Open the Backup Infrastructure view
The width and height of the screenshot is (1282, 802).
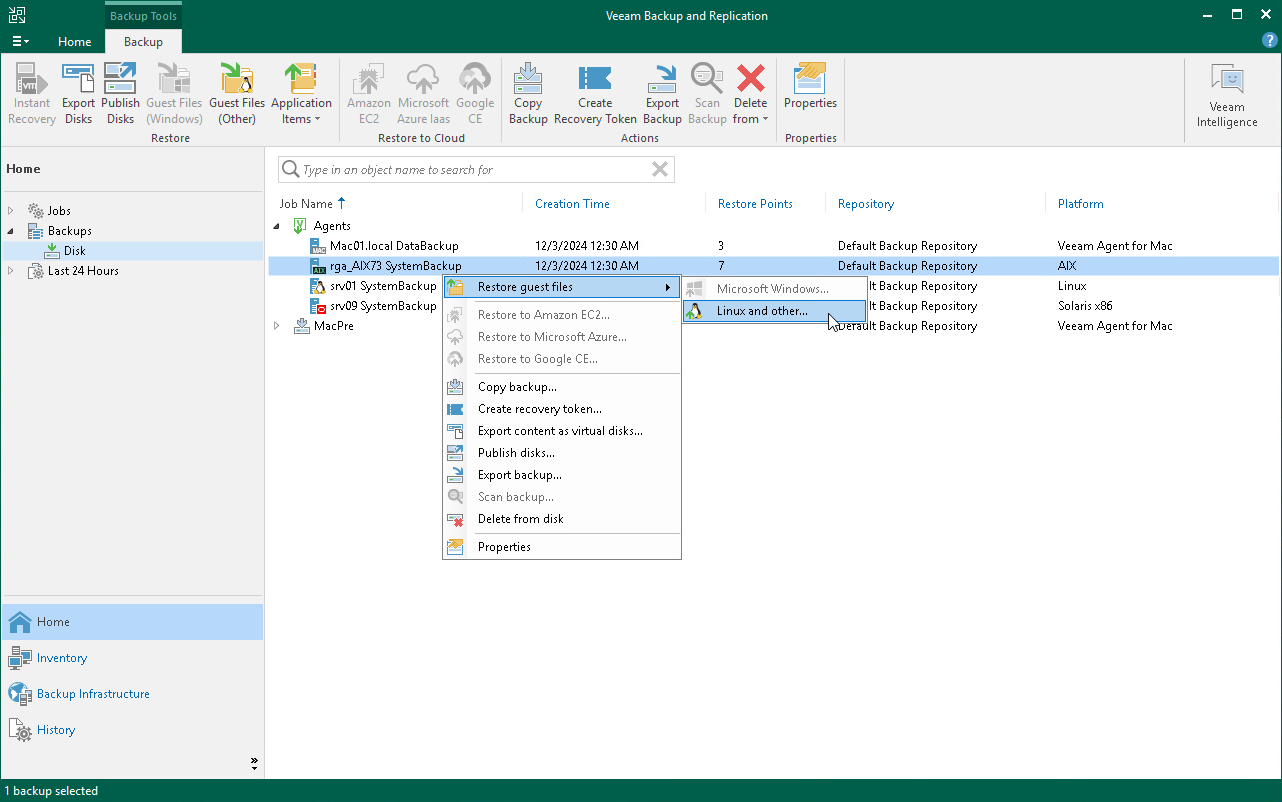click(132, 694)
